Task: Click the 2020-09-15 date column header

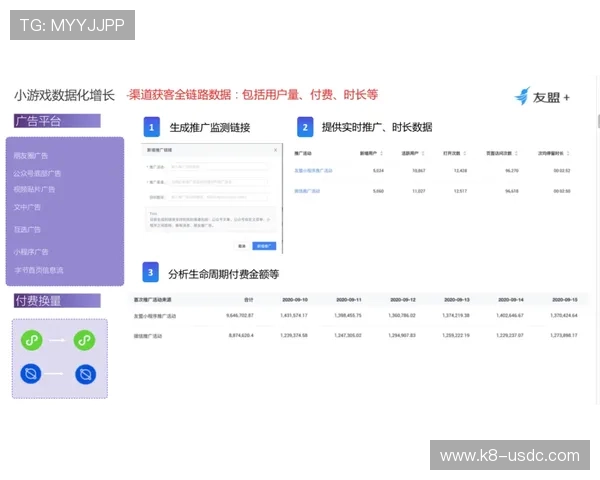Action: tap(564, 300)
